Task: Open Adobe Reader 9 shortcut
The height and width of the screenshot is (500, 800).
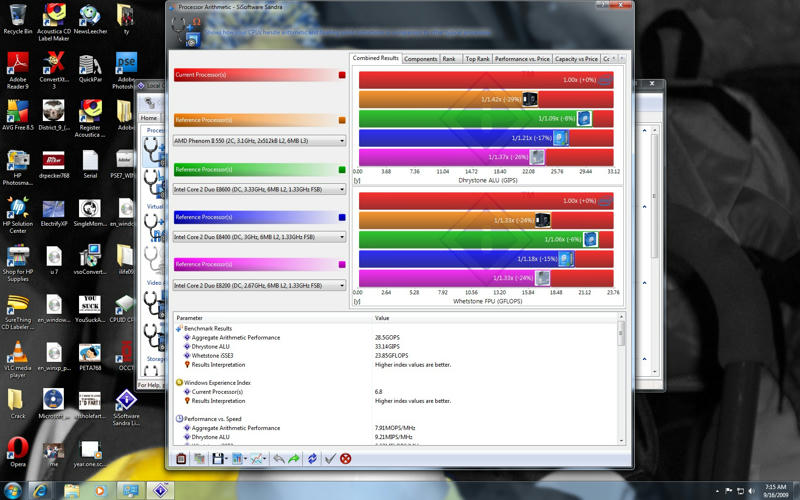Action: (18, 70)
